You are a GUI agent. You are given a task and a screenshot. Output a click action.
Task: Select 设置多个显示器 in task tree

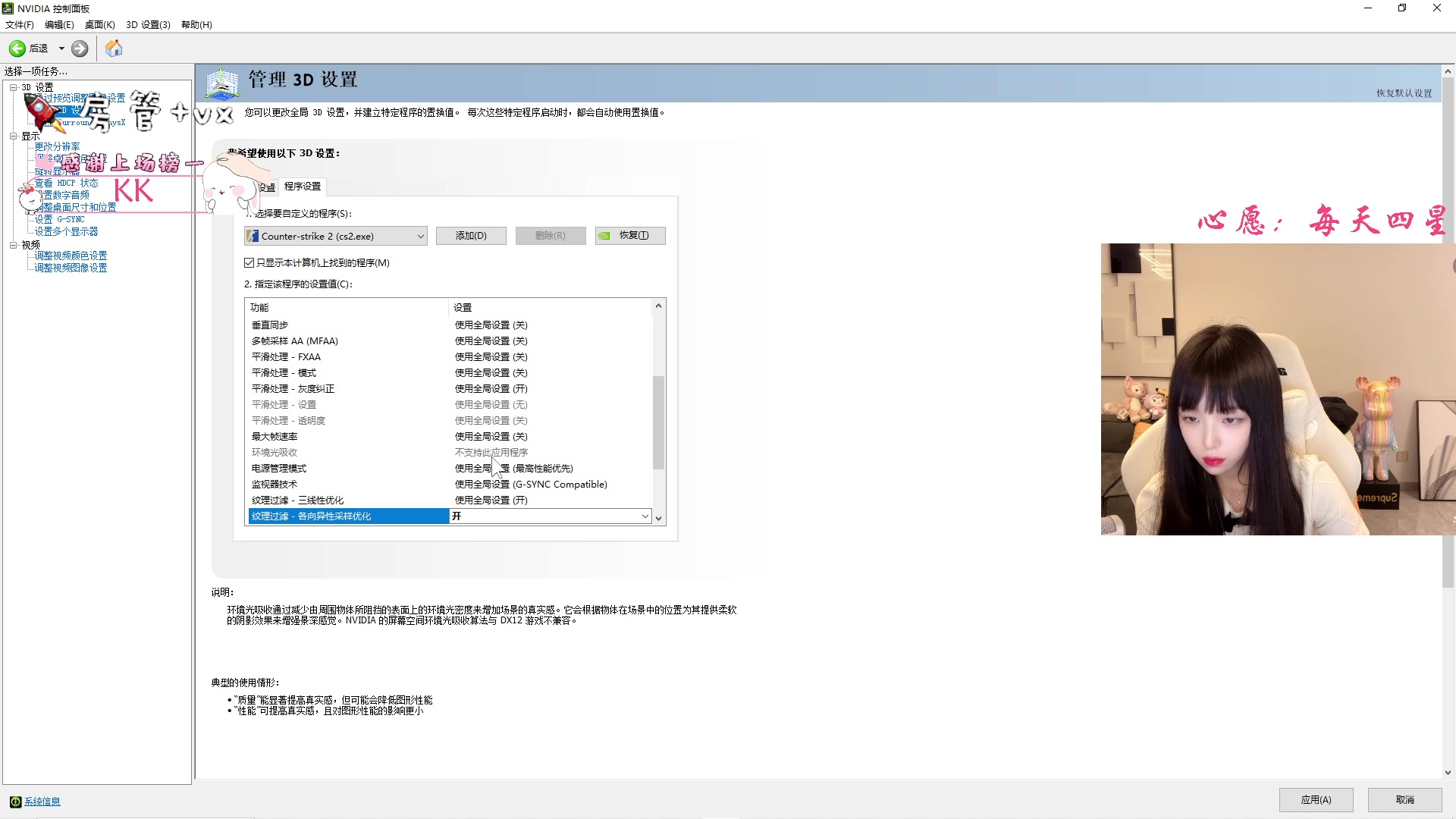point(66,231)
